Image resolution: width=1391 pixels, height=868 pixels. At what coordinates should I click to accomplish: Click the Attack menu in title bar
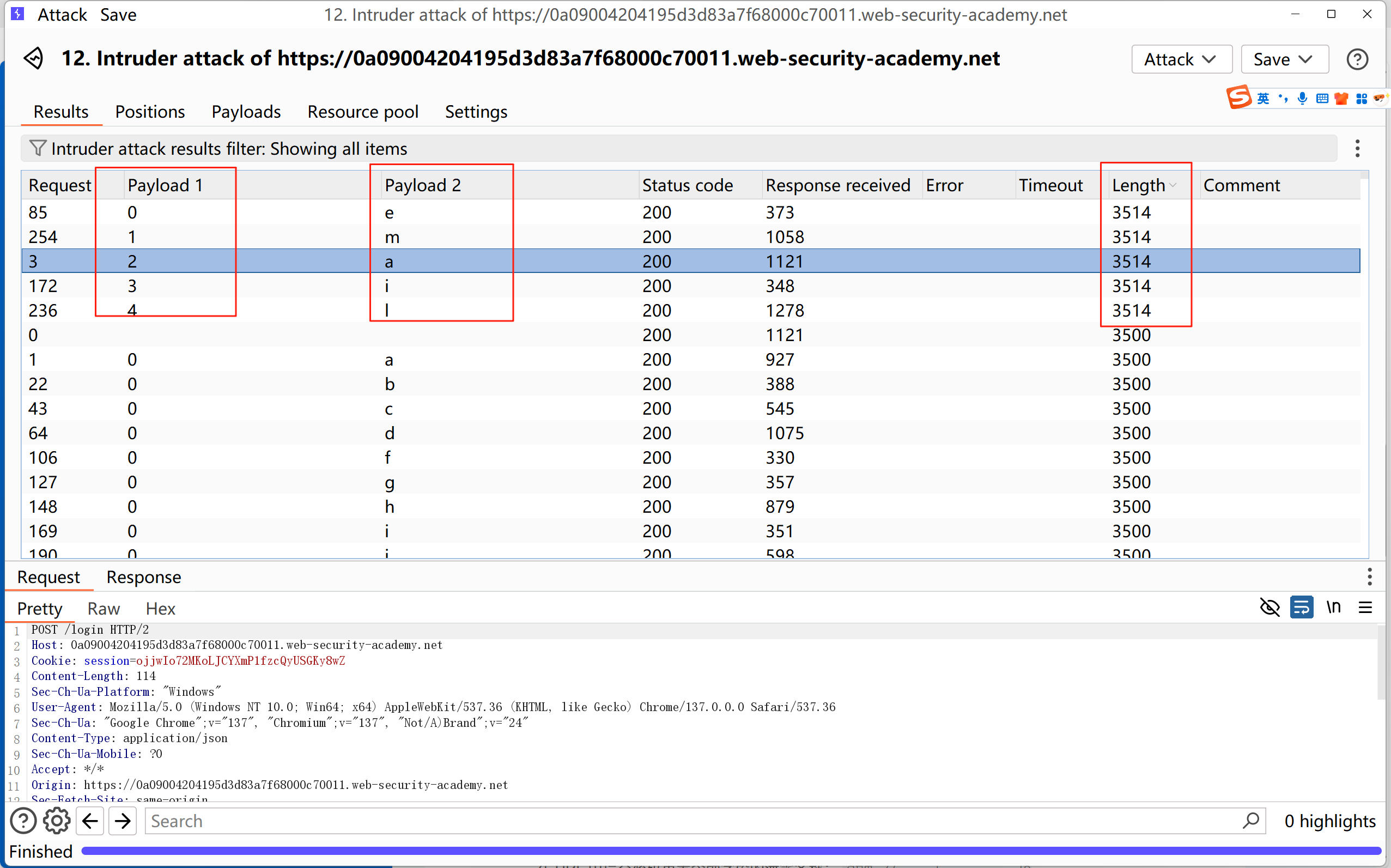pyautogui.click(x=62, y=14)
